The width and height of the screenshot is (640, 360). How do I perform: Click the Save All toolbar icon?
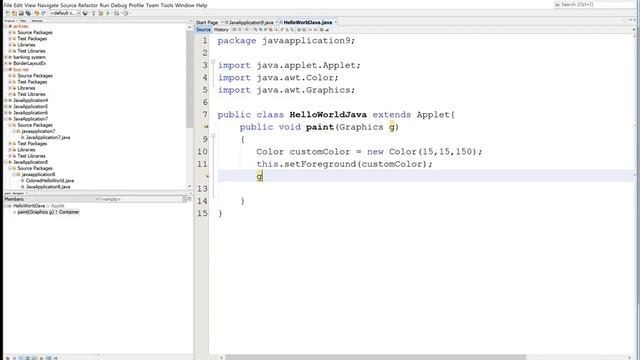click(x=28, y=13)
